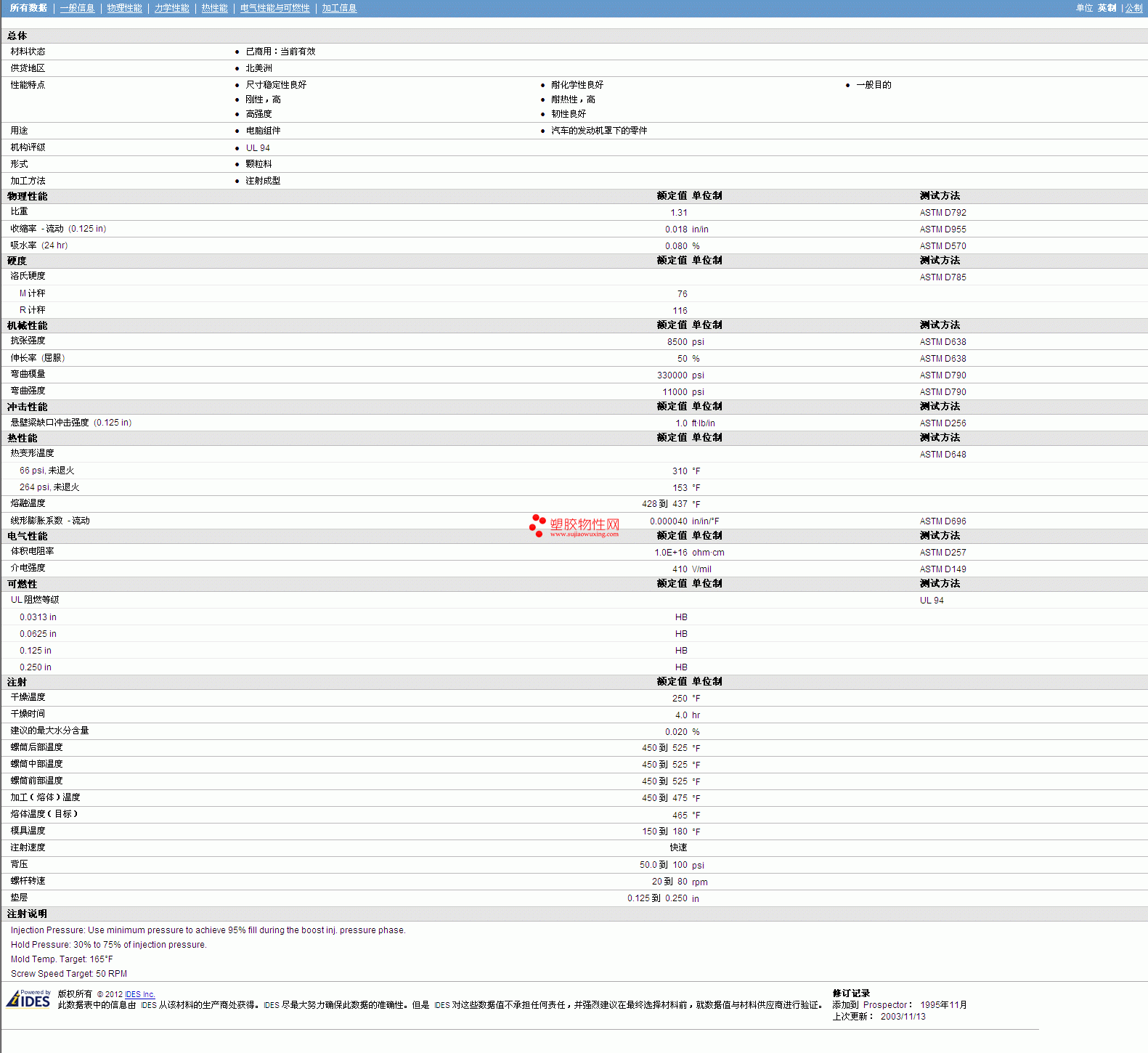Click the ASTM D696 test method
1148x1053 pixels.
[x=943, y=521]
